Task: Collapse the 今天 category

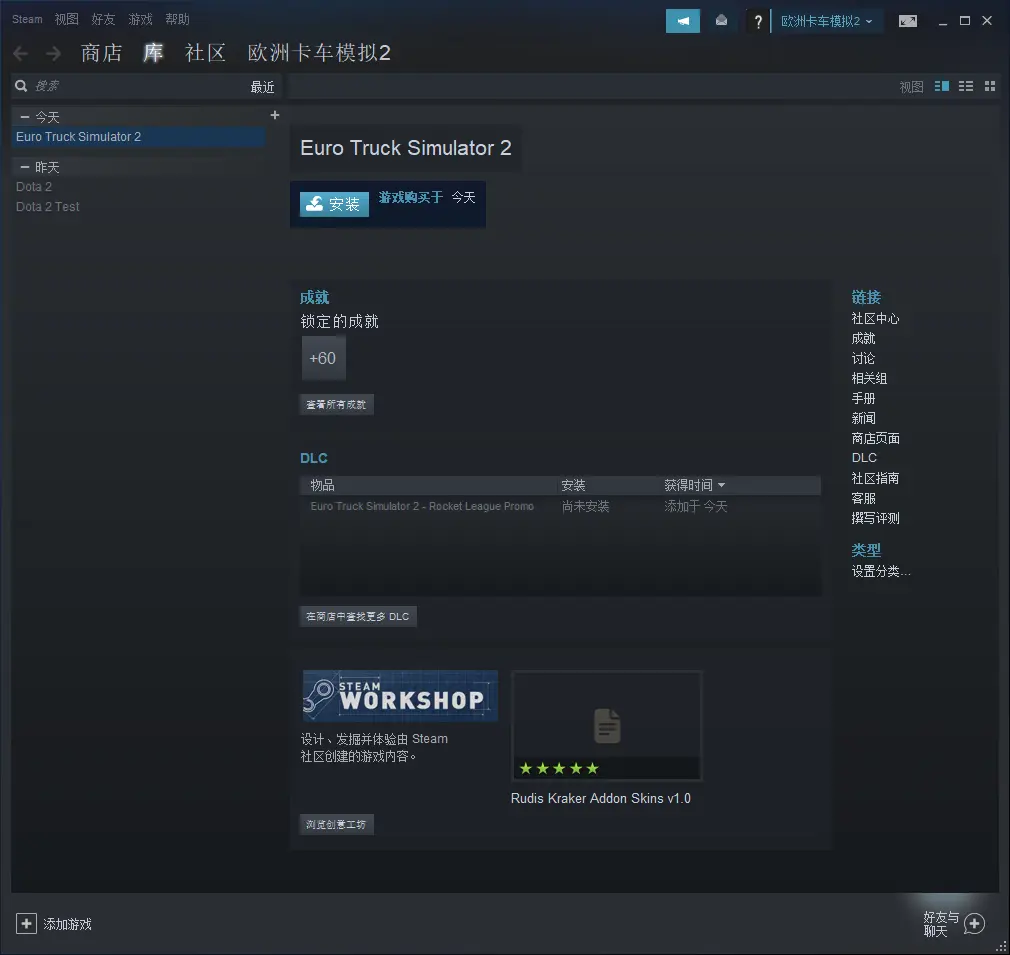Action: [24, 117]
